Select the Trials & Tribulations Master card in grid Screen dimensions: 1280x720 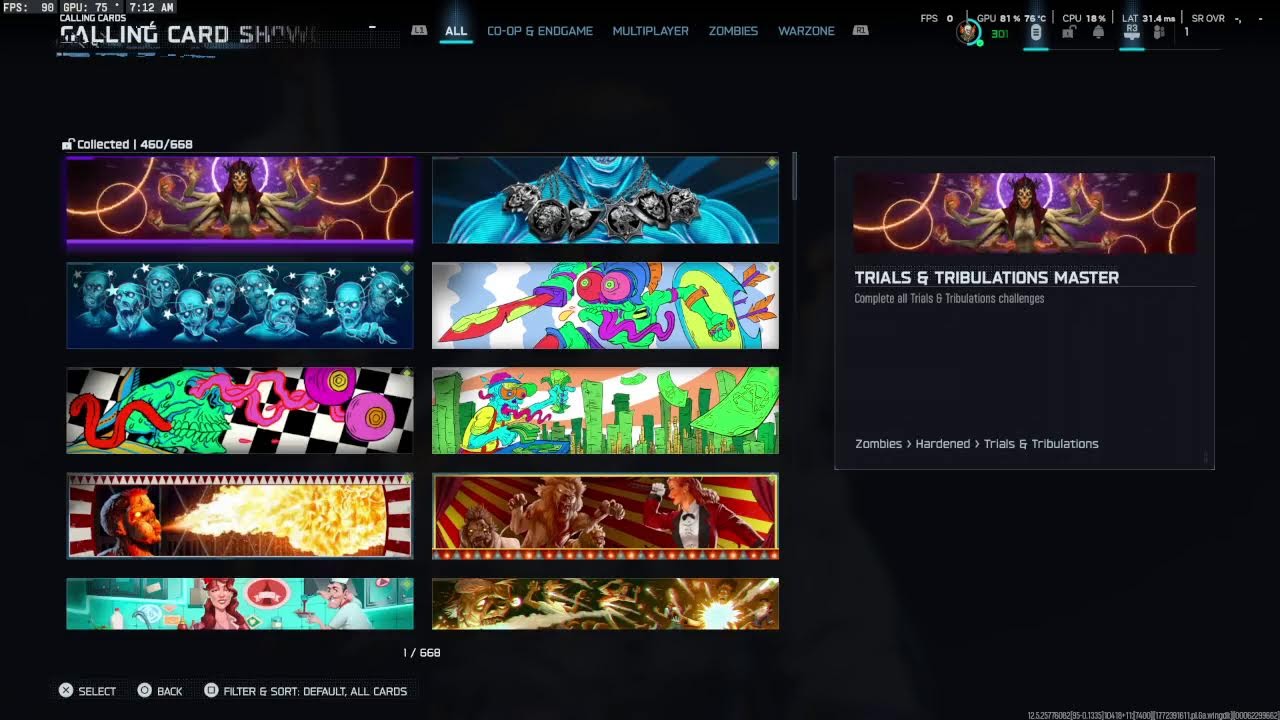tap(240, 200)
